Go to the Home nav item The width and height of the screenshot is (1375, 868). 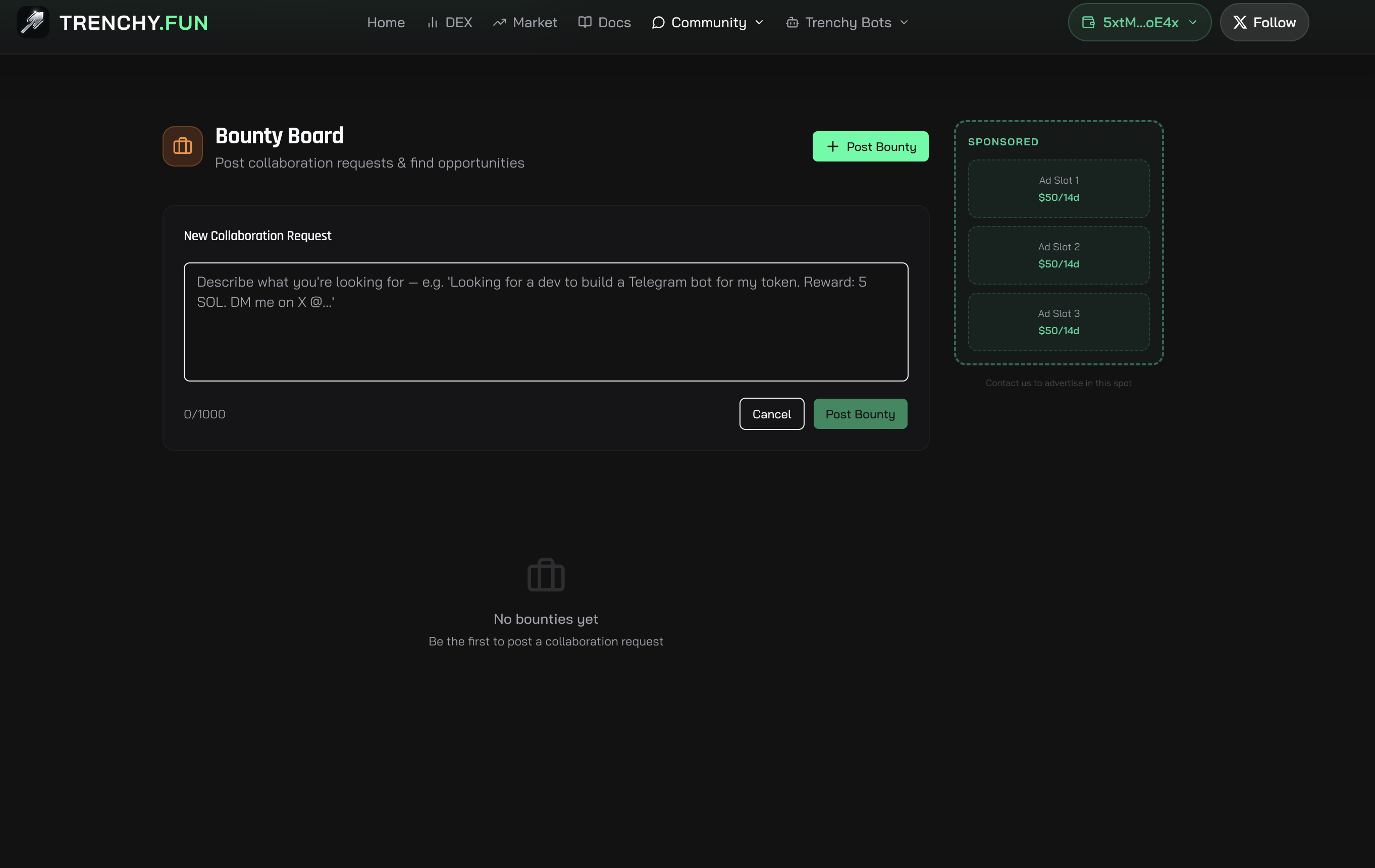coord(386,22)
